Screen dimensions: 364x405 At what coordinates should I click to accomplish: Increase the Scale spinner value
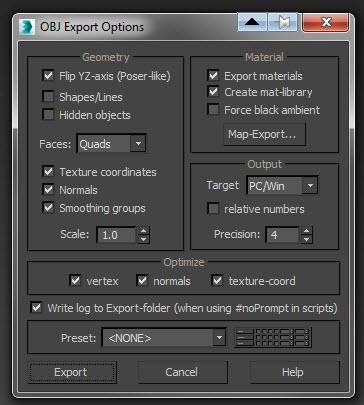pyautogui.click(x=143, y=231)
